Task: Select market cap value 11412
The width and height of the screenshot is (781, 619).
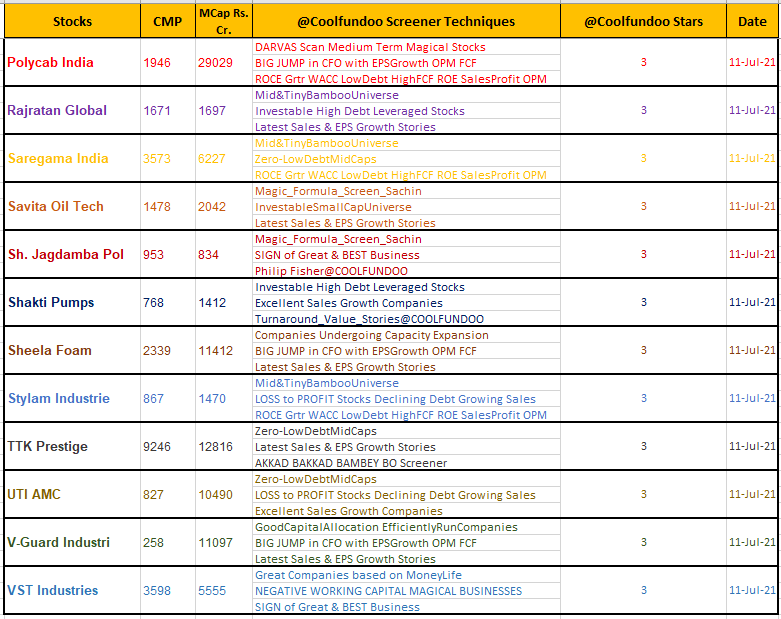Action: (x=224, y=351)
